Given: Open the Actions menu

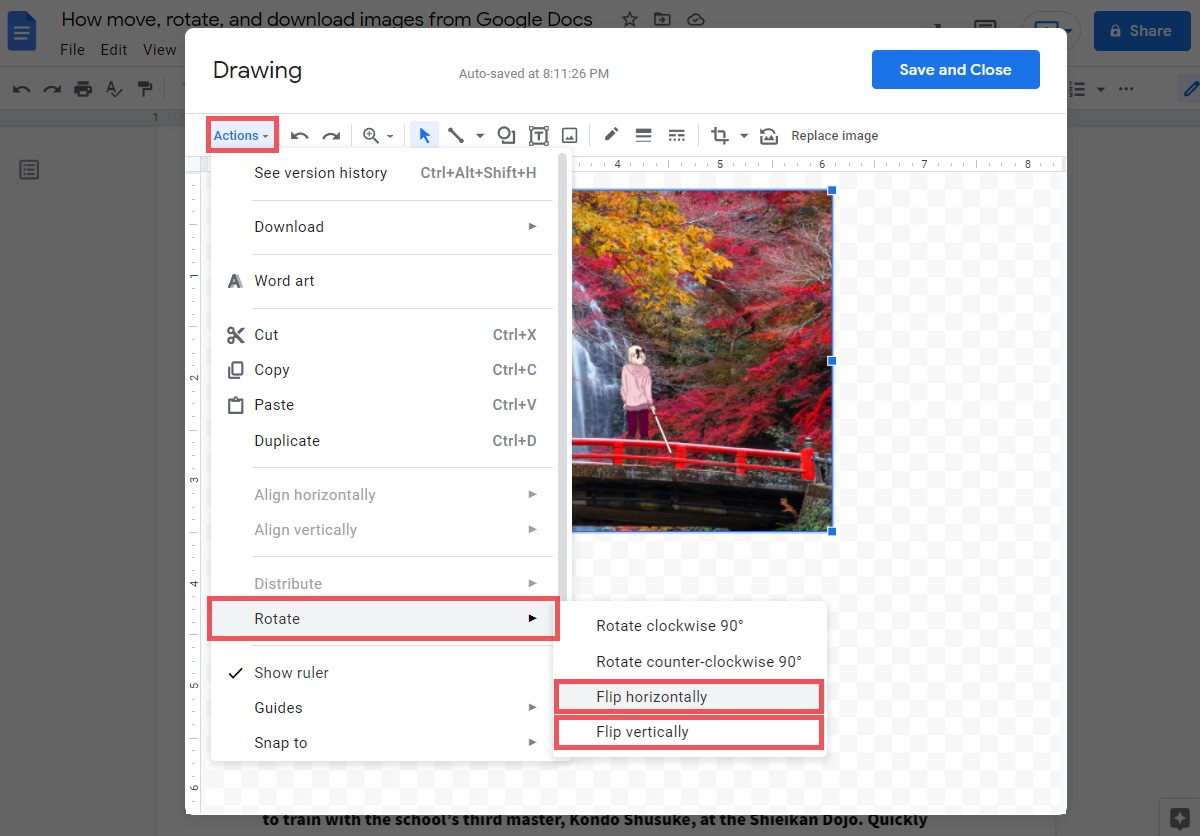Looking at the screenshot, I should coord(238,134).
